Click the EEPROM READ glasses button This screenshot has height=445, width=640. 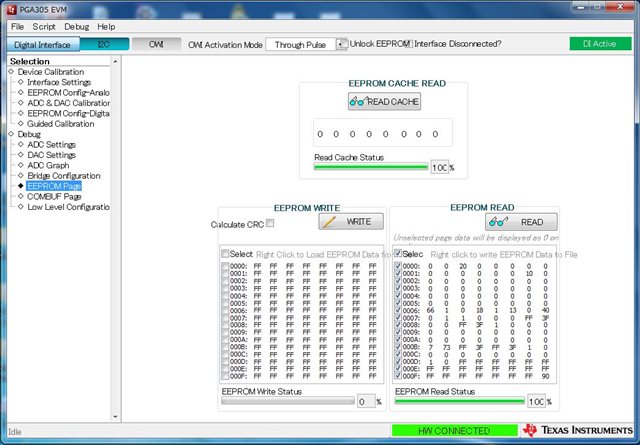(x=521, y=222)
